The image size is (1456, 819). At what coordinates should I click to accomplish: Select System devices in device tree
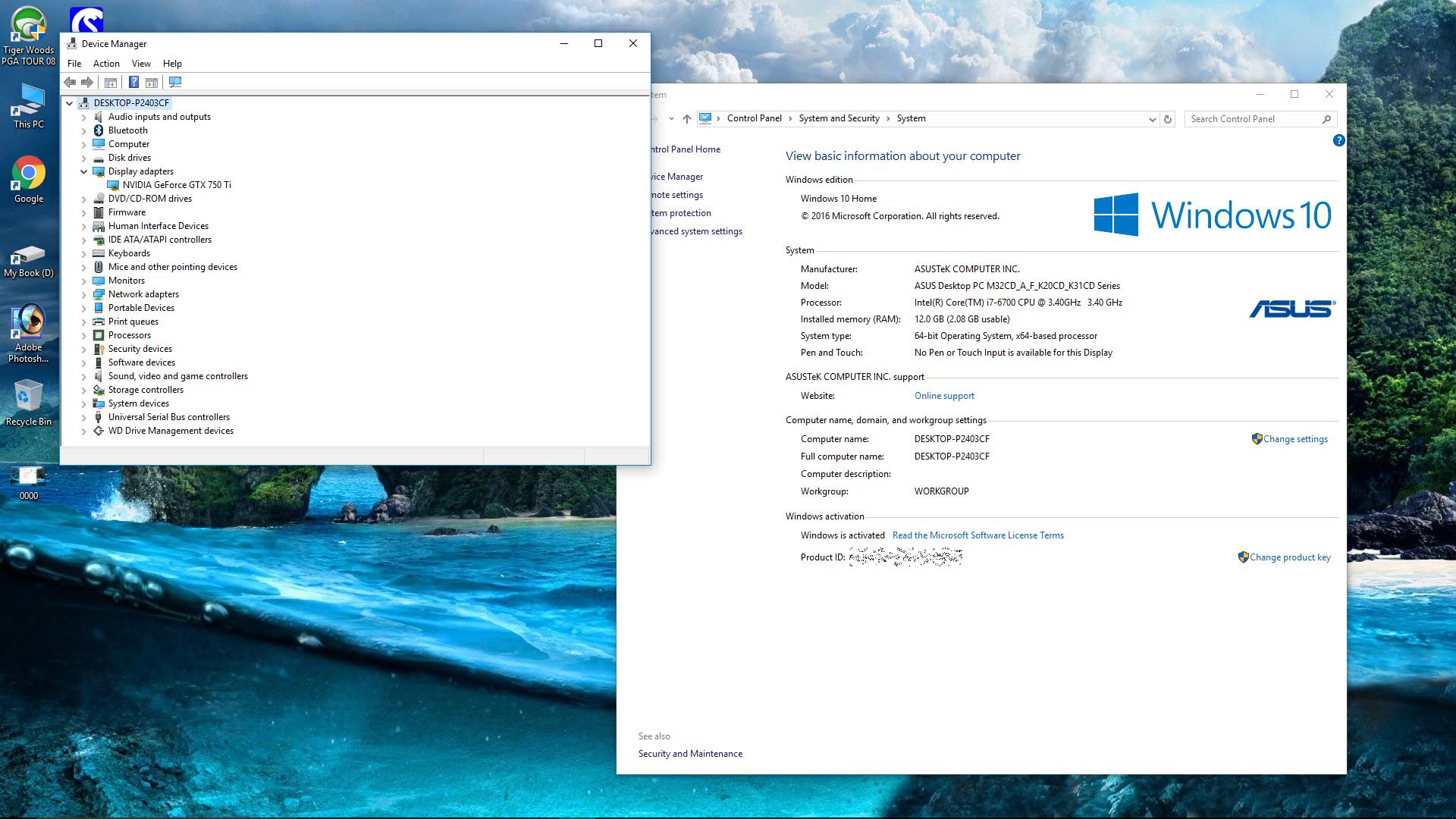click(138, 403)
